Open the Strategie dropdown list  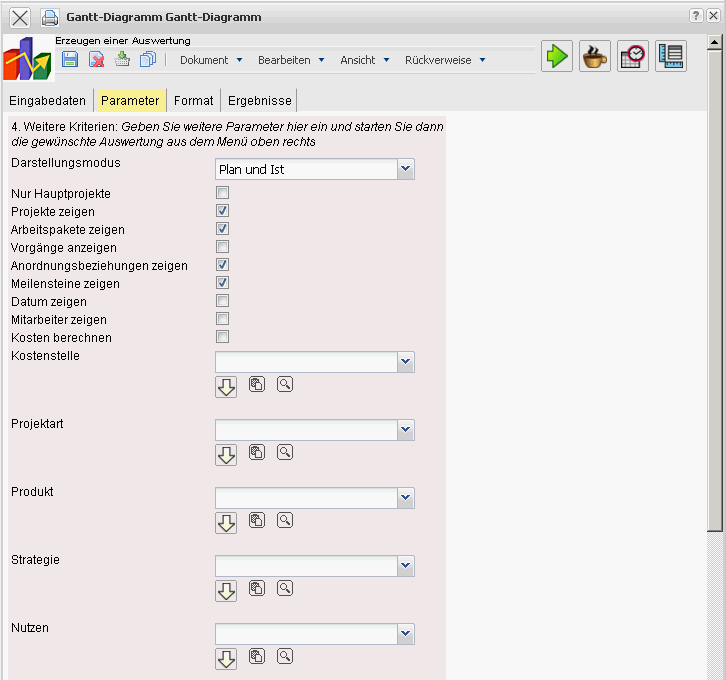[315, 566]
